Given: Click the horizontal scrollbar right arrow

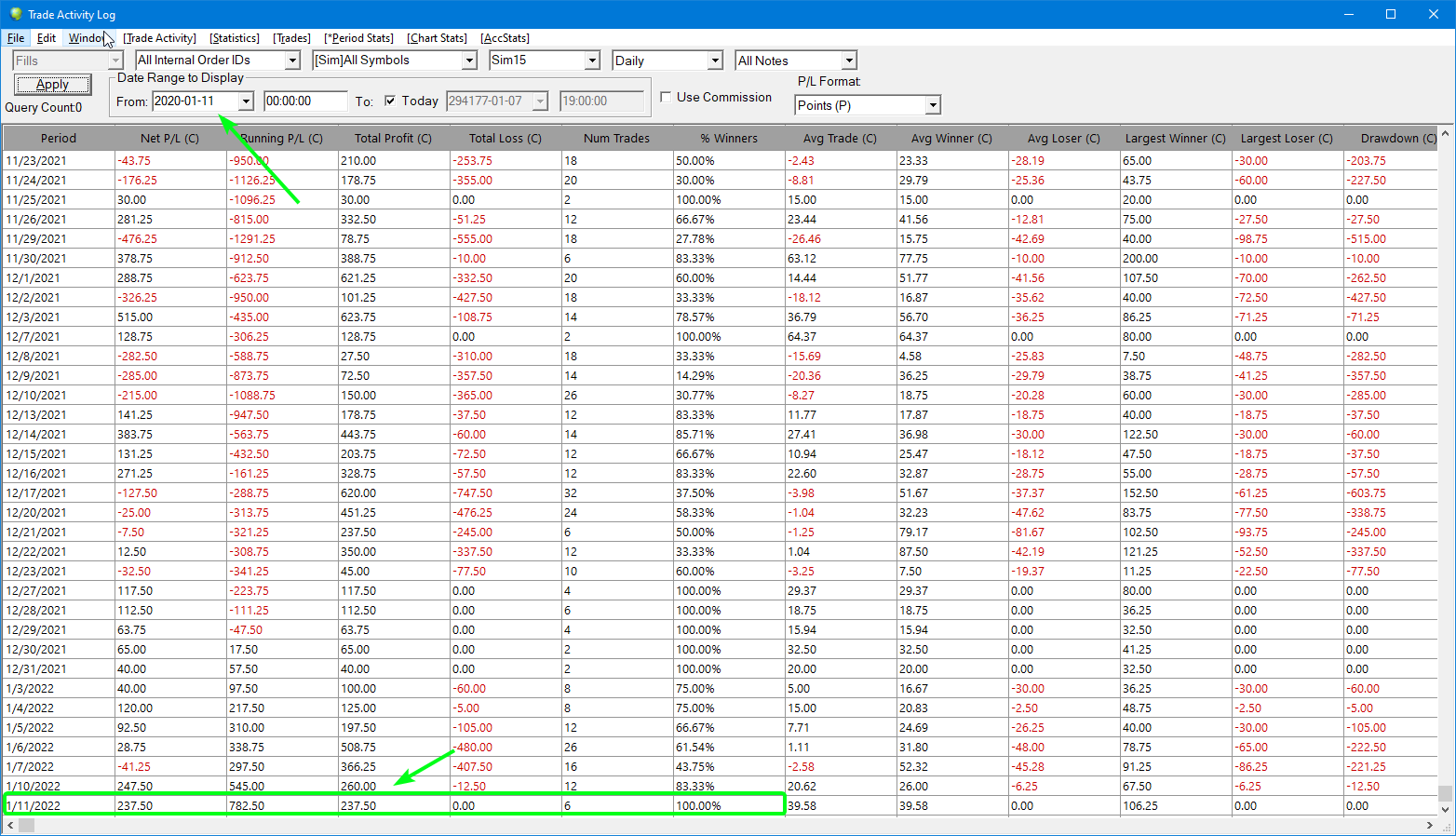Looking at the screenshot, I should 1430,826.
